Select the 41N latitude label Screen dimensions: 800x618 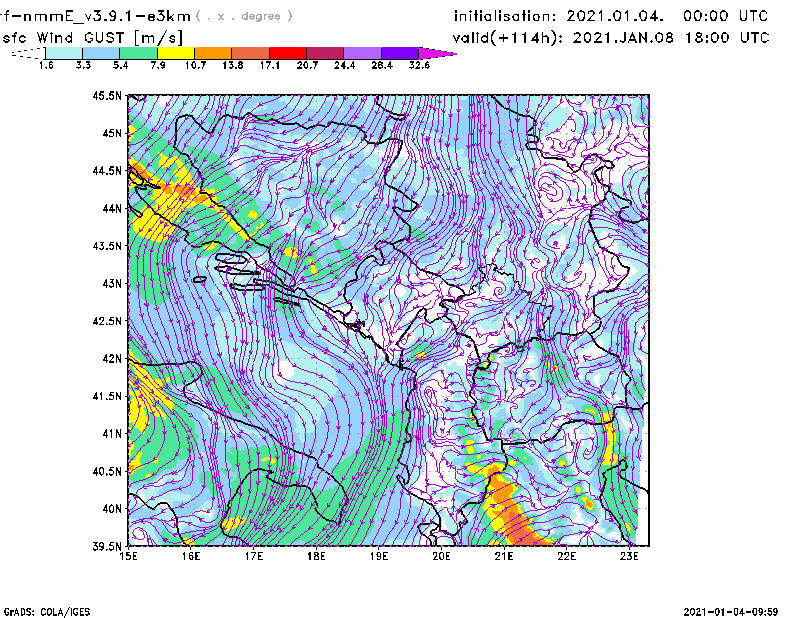point(112,434)
